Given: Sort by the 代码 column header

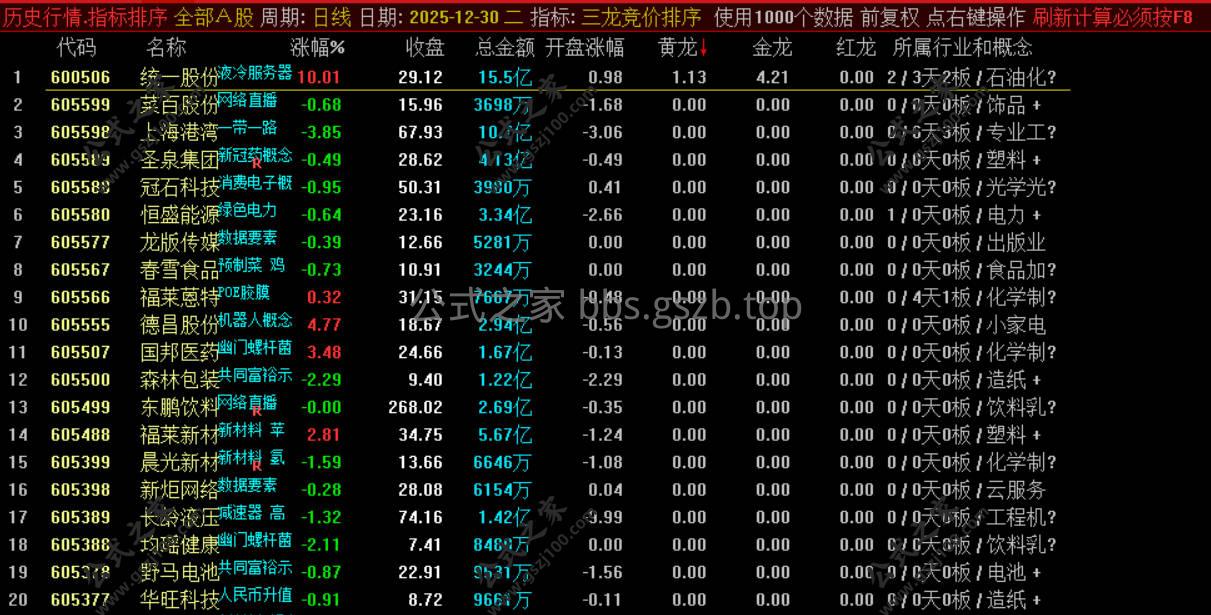Looking at the screenshot, I should (77, 47).
